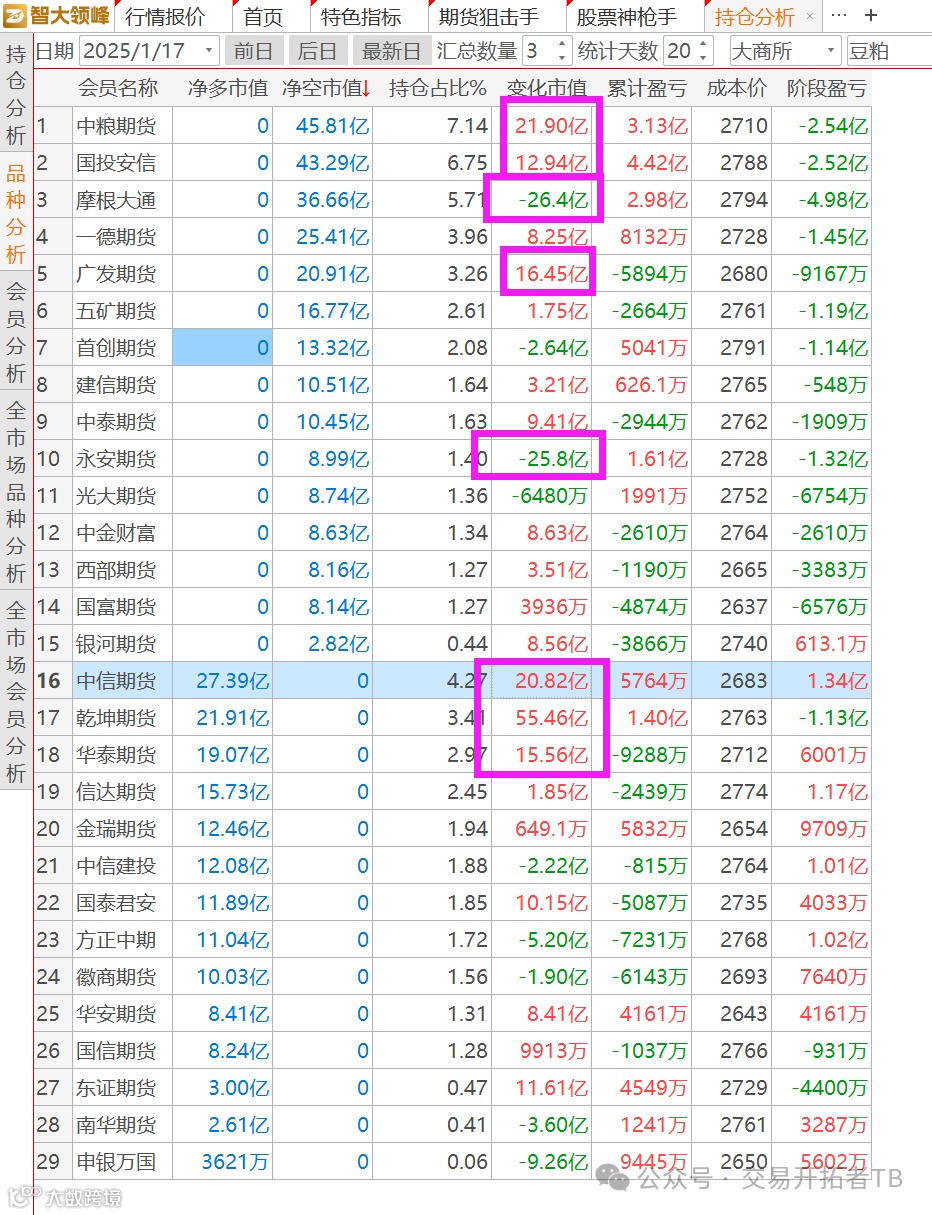Open the 全市场会员分析 sidebar tab
Image resolution: width=932 pixels, height=1215 pixels.
coord(16,691)
